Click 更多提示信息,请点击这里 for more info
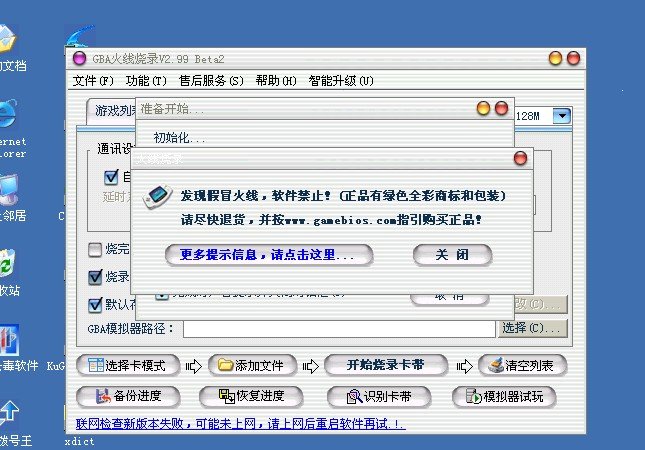 click(269, 255)
